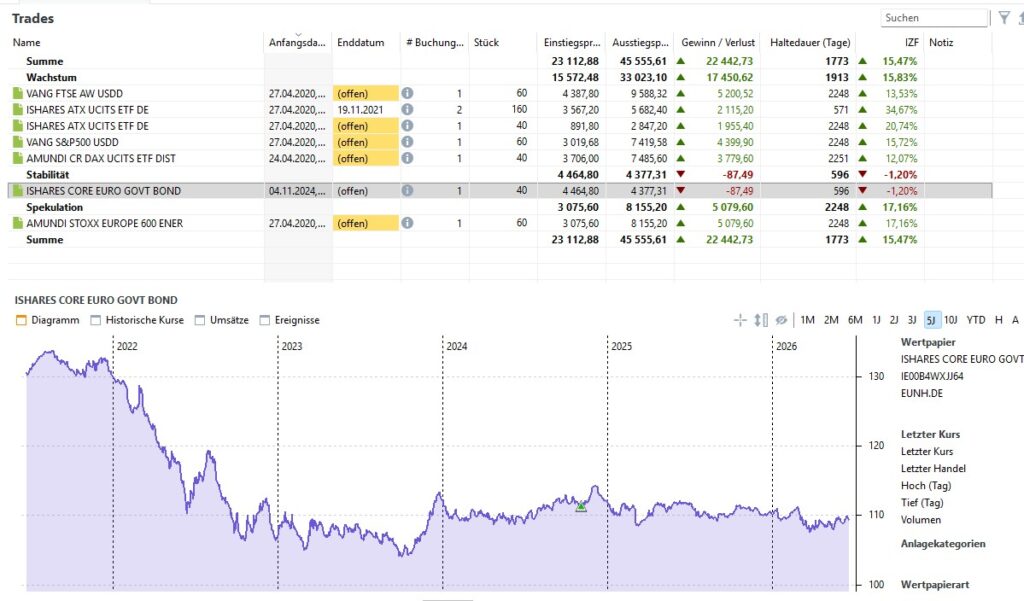Sort by the Name column header
This screenshot has width=1024, height=601.
(x=136, y=42)
